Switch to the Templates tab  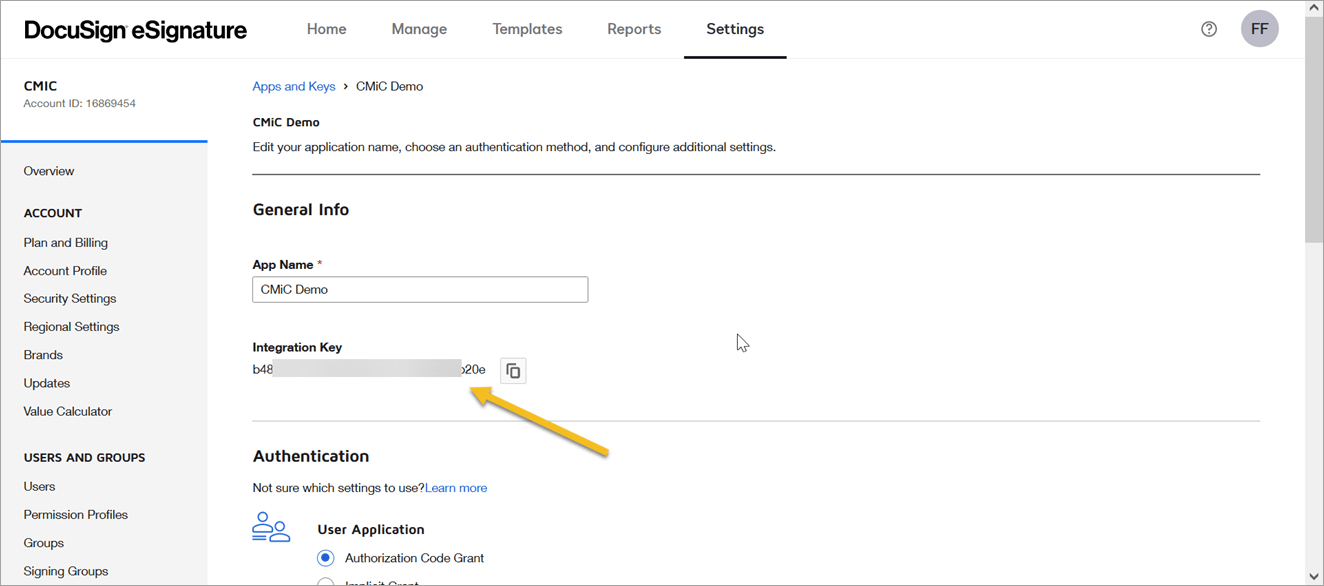point(527,29)
